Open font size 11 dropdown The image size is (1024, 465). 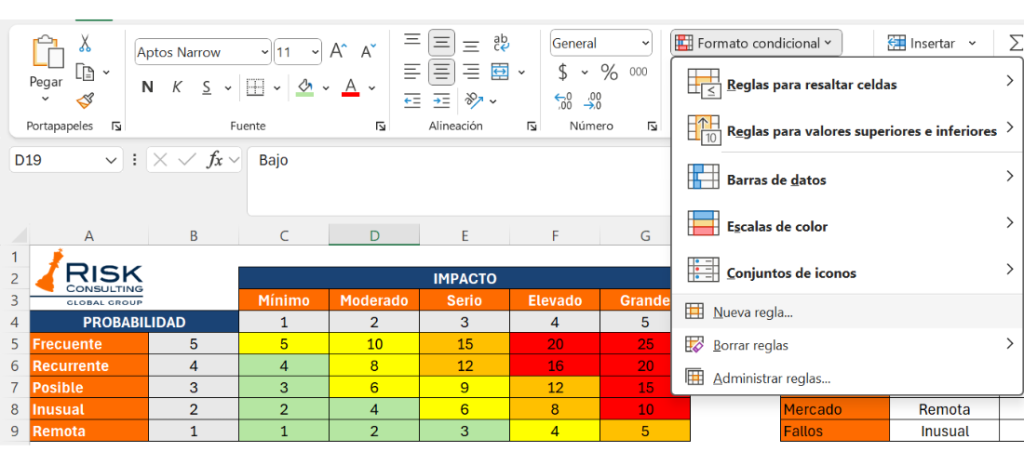[315, 52]
